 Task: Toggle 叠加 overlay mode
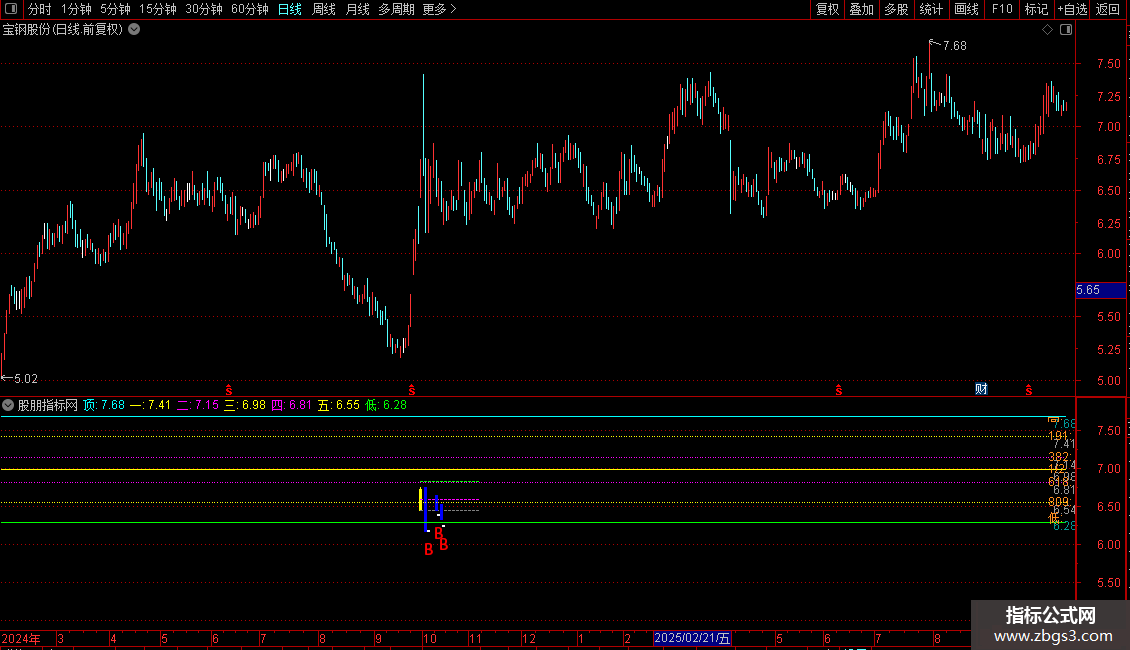tap(861, 9)
